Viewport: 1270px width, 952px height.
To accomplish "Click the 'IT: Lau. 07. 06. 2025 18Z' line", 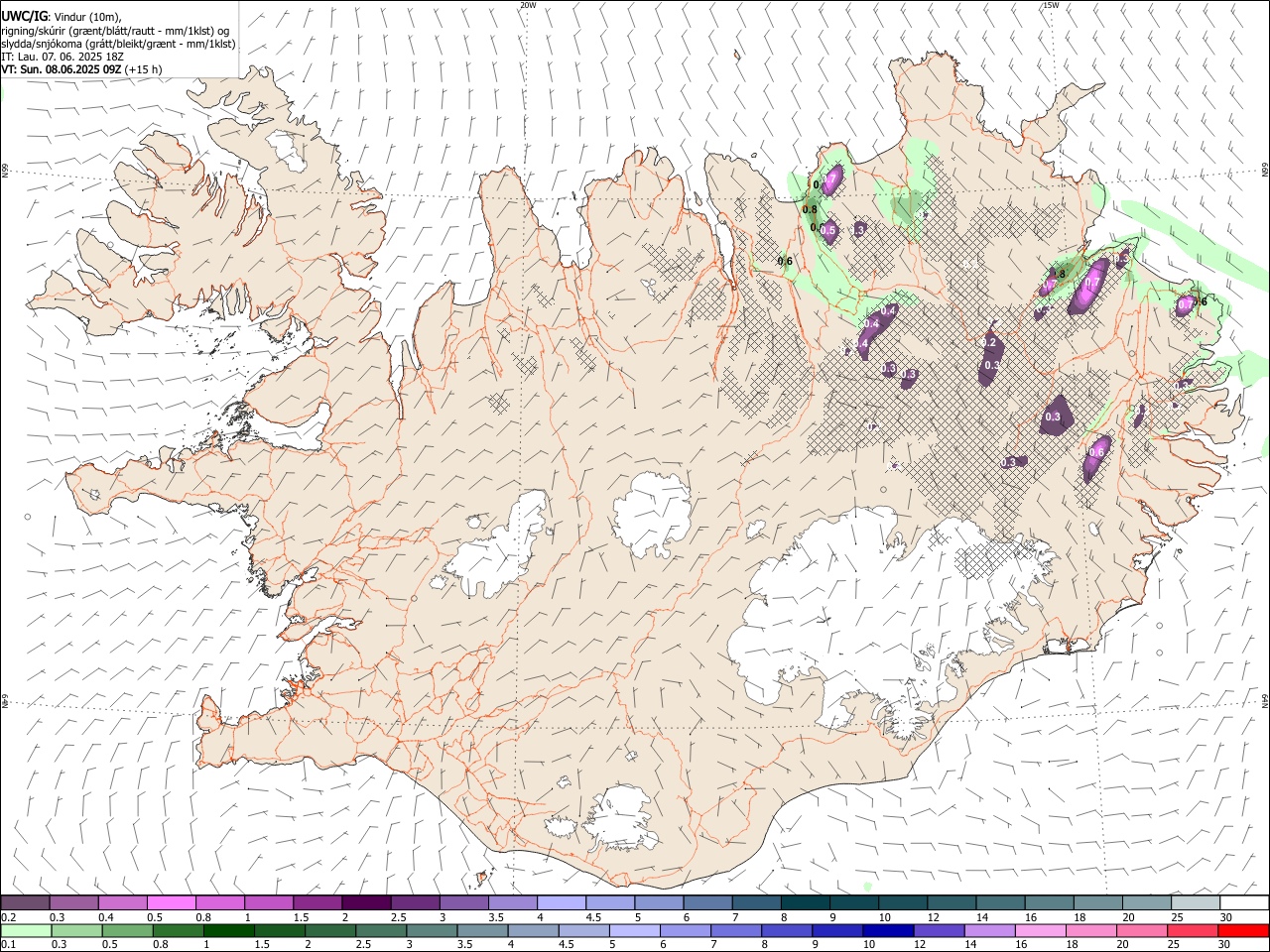I will click(63, 57).
